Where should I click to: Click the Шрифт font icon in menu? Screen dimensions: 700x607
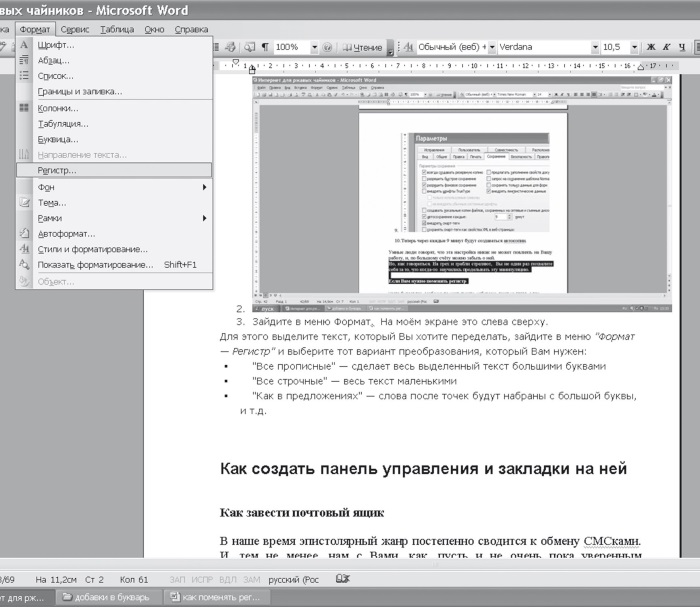24,45
